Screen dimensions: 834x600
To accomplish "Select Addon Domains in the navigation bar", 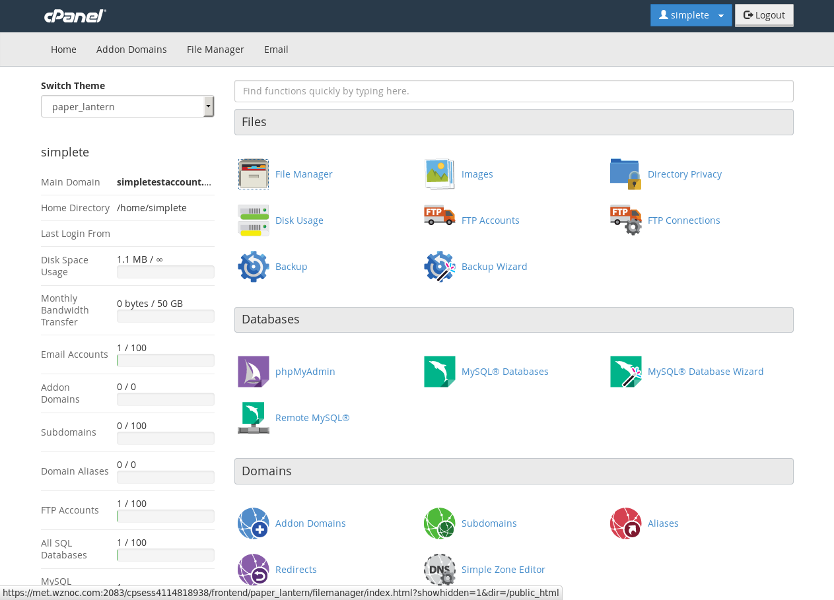I will (x=131, y=49).
